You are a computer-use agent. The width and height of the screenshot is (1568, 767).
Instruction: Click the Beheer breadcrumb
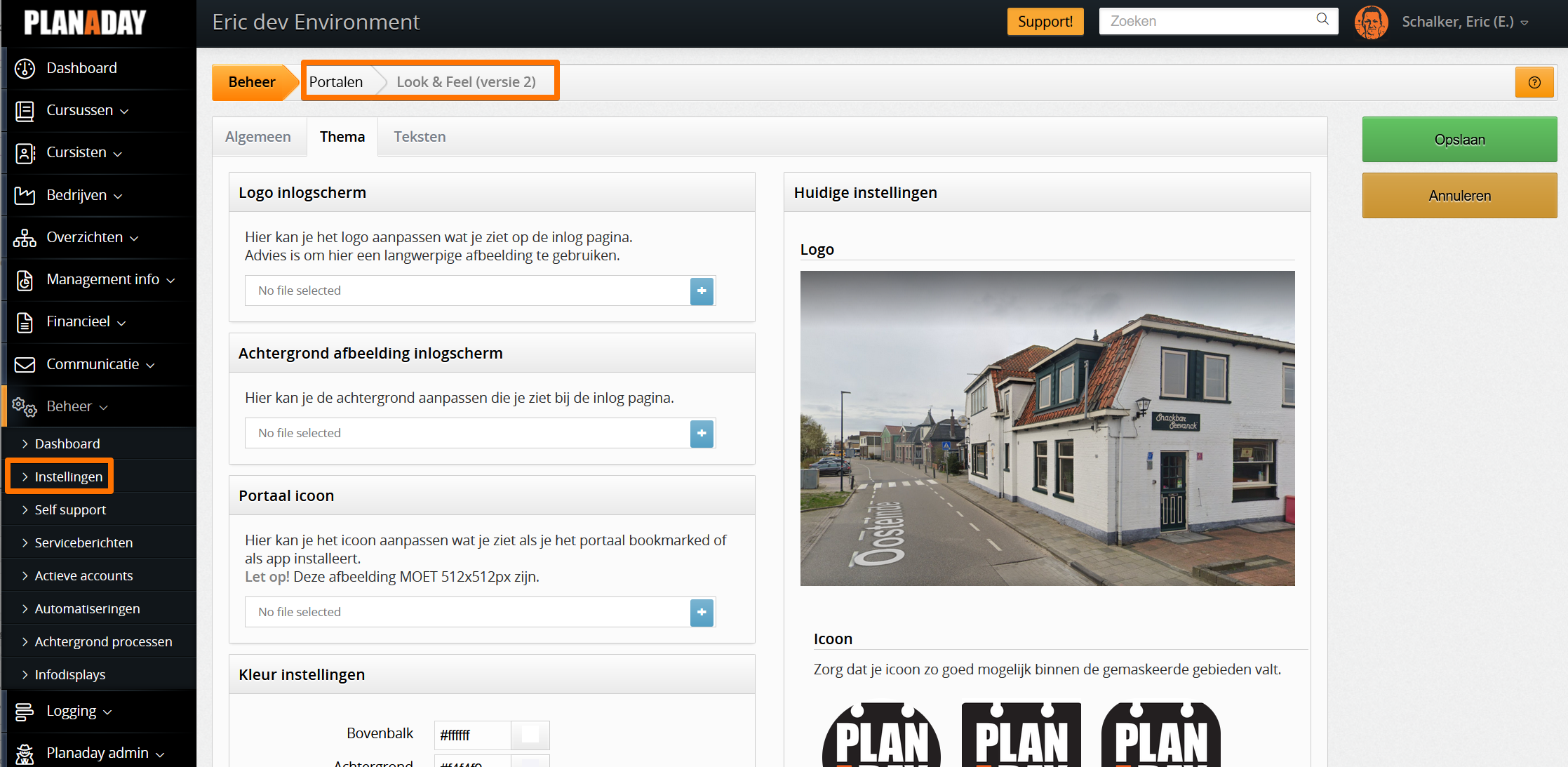click(252, 82)
